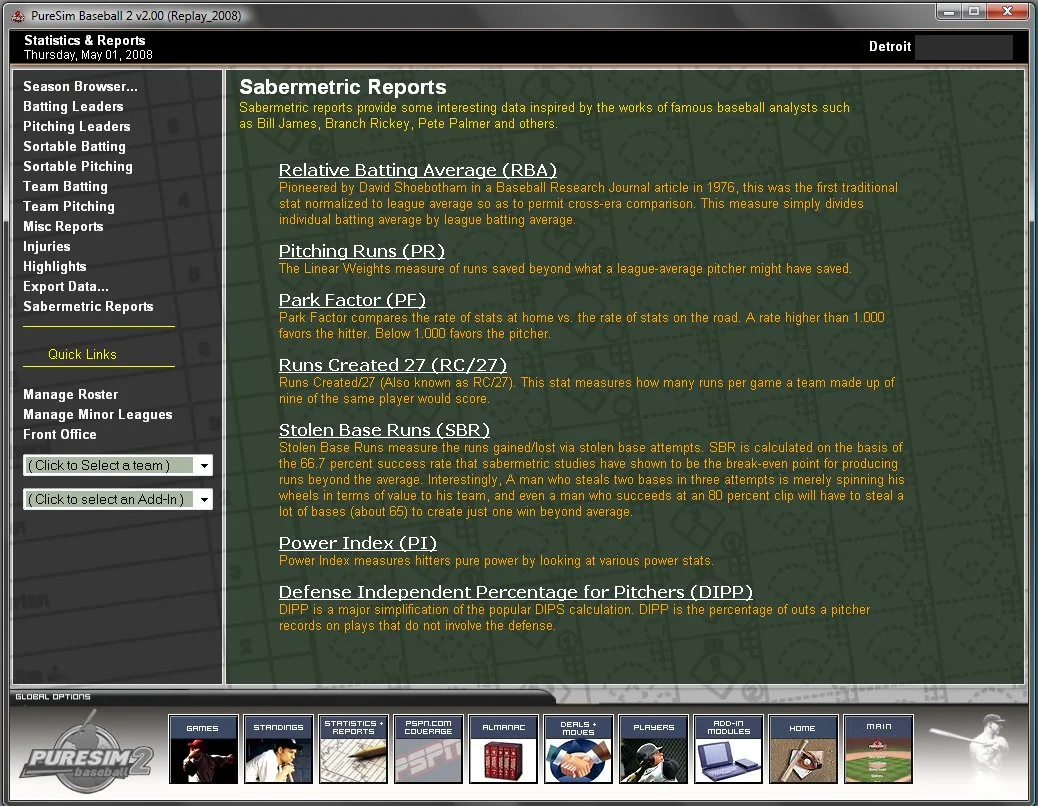View league Standings via toolbar icon
Viewport: 1038px width, 806px height.
278,748
